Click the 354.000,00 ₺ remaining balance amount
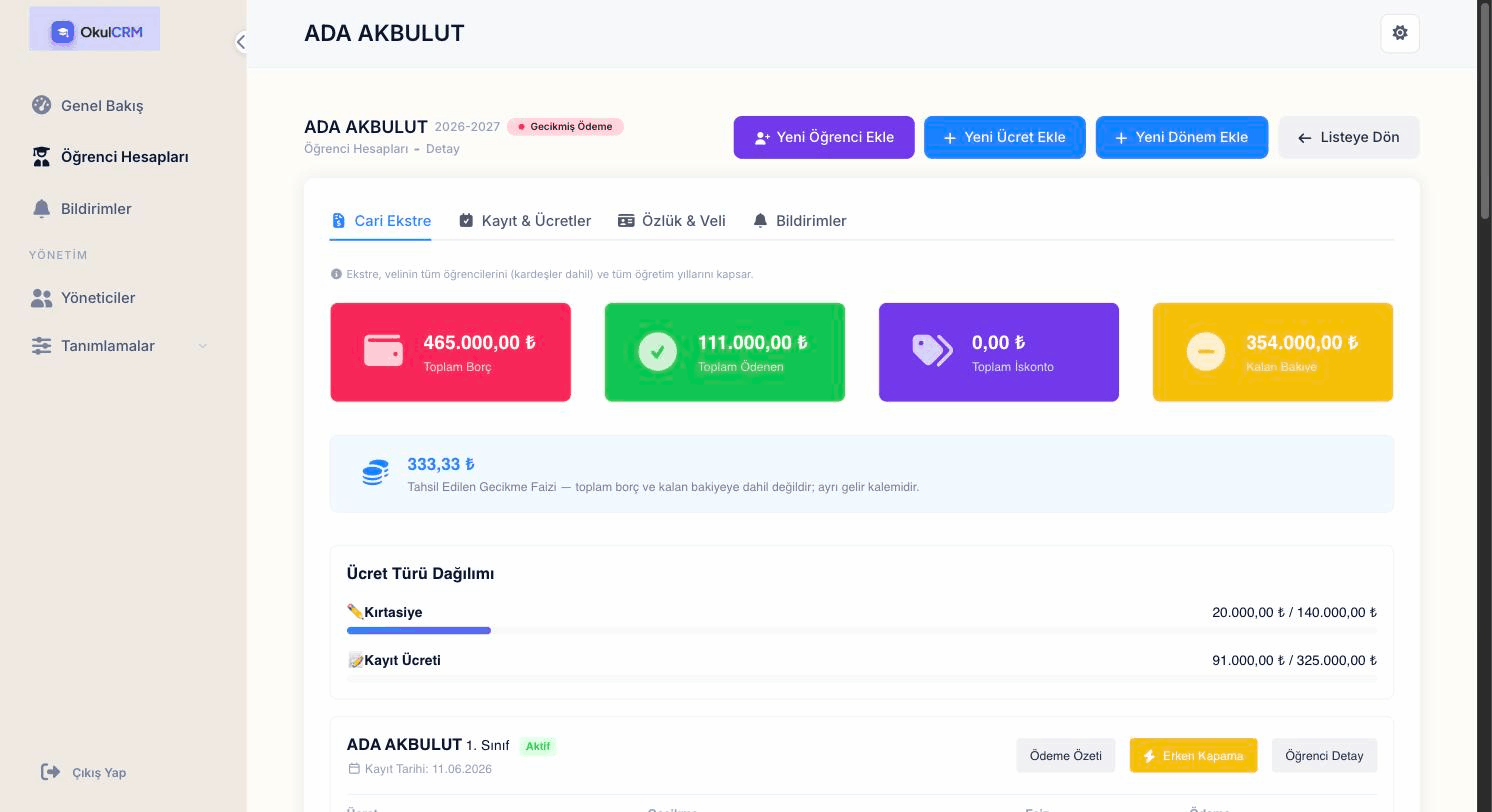Viewport: 1492px width, 812px height. pos(1302,342)
